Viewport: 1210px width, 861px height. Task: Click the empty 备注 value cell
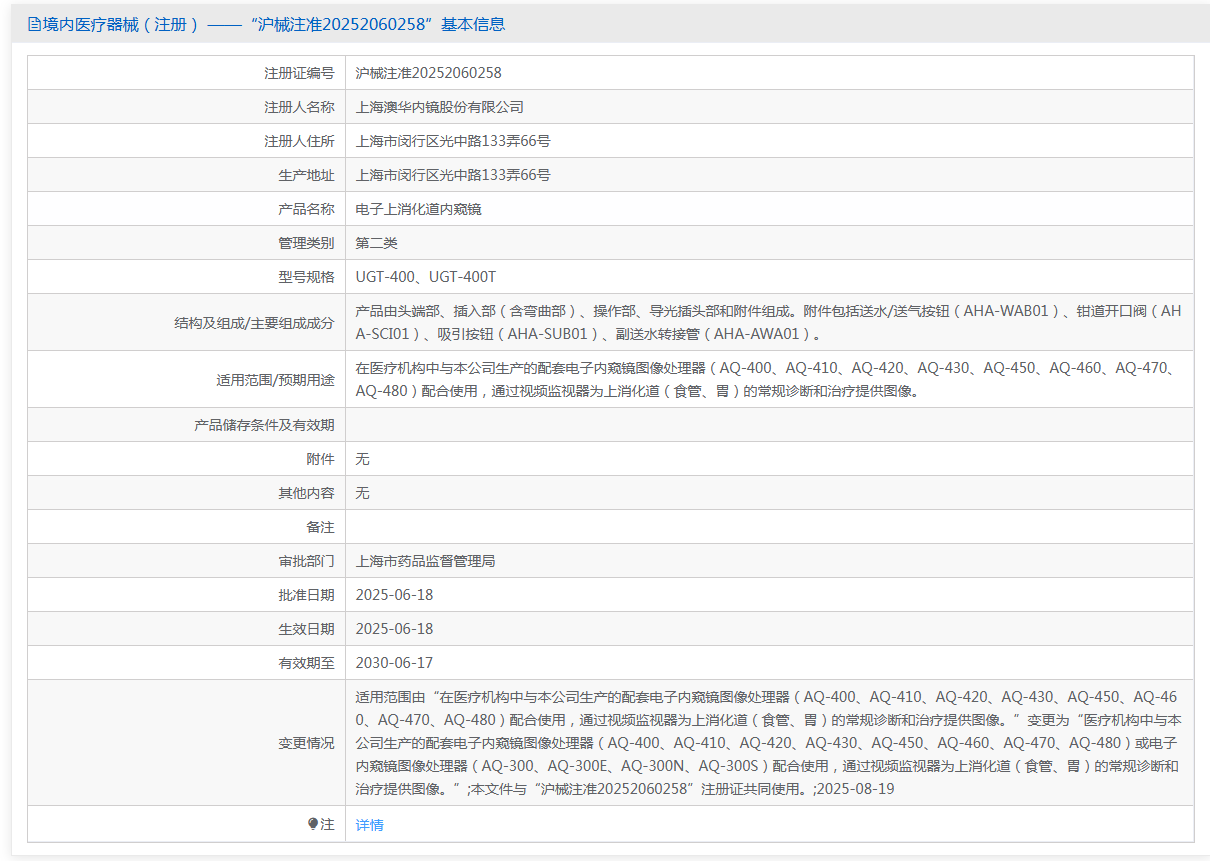(768, 527)
